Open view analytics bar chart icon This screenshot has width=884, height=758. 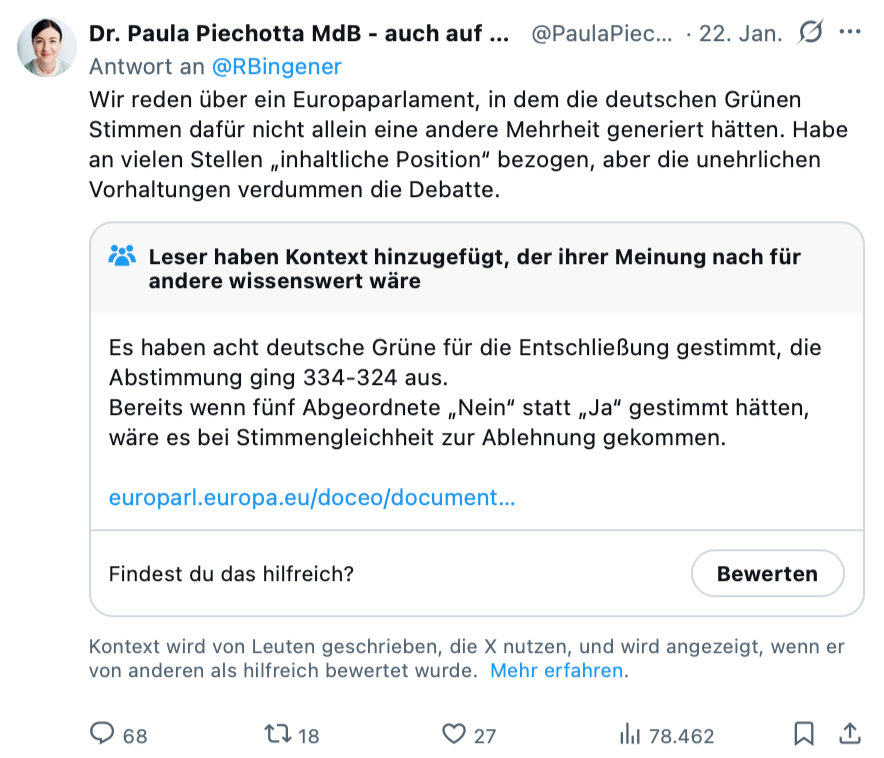point(630,735)
